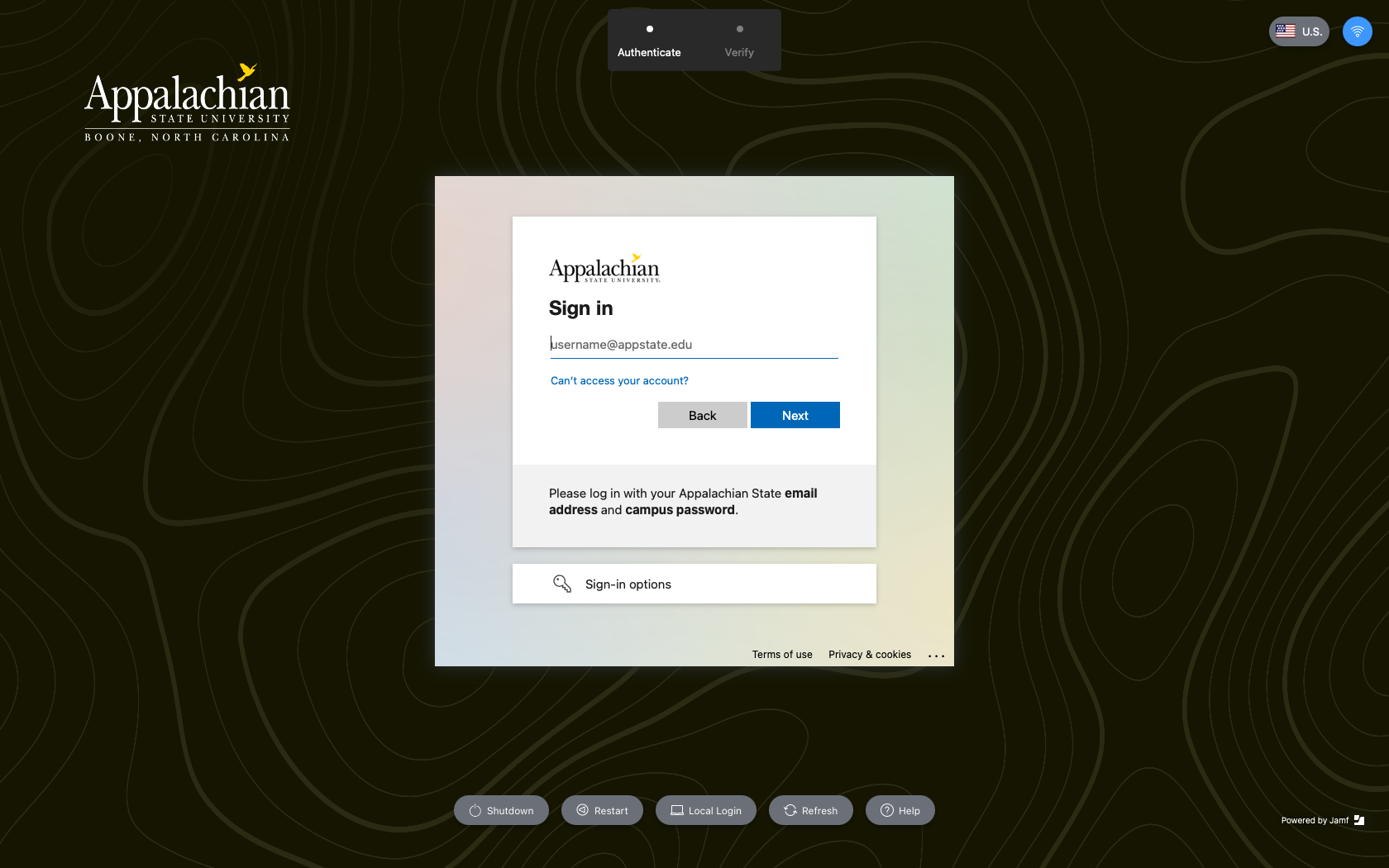This screenshot has width=1389, height=868.
Task: Click the Refresh arrows icon
Action: click(790, 810)
